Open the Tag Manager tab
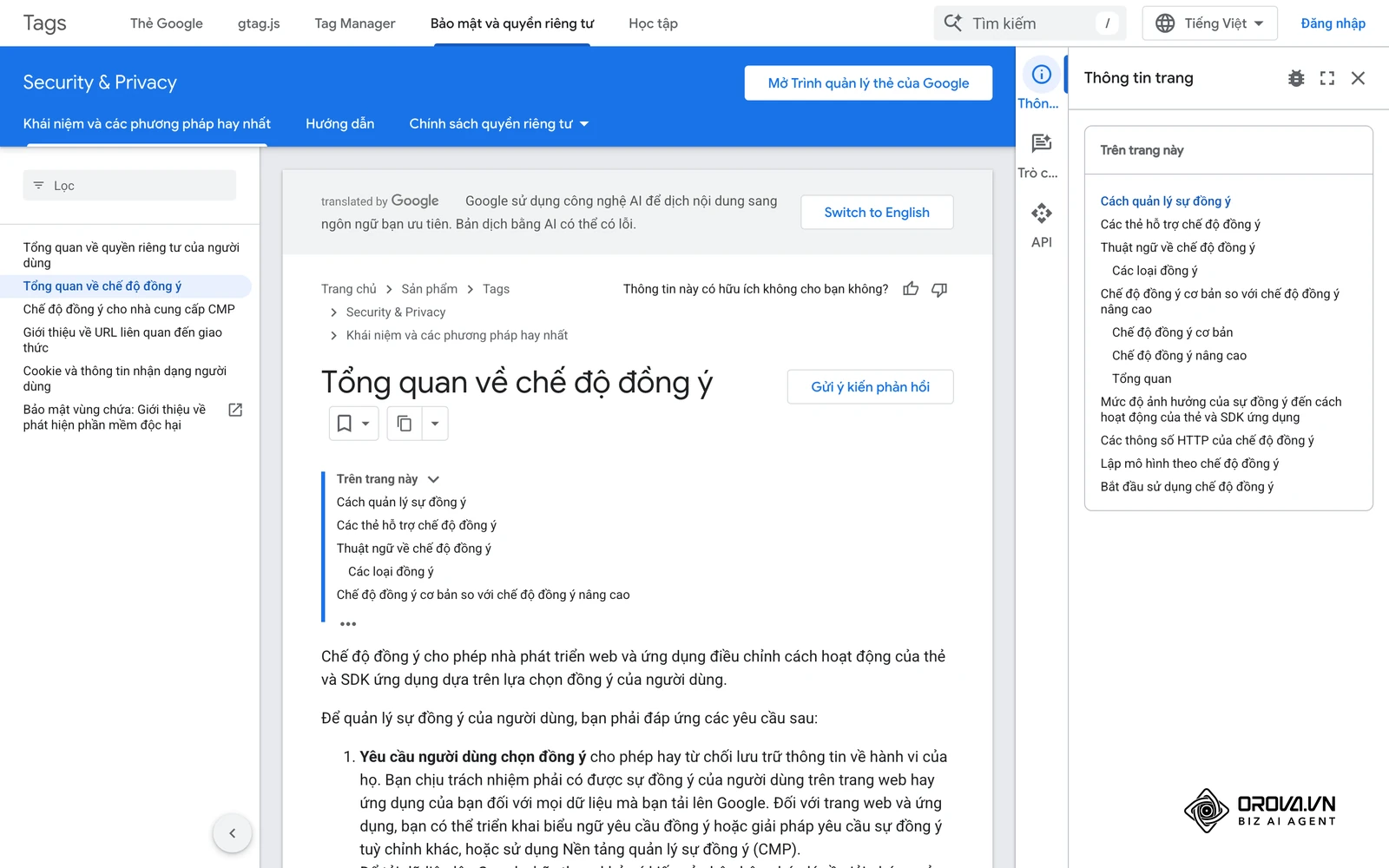This screenshot has height=868, width=1389. click(x=355, y=23)
